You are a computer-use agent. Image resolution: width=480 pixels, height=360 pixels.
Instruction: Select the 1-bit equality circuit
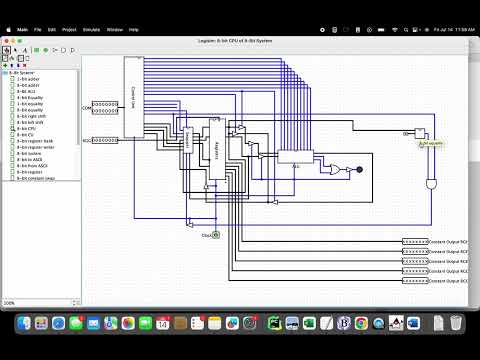[x=30, y=104]
